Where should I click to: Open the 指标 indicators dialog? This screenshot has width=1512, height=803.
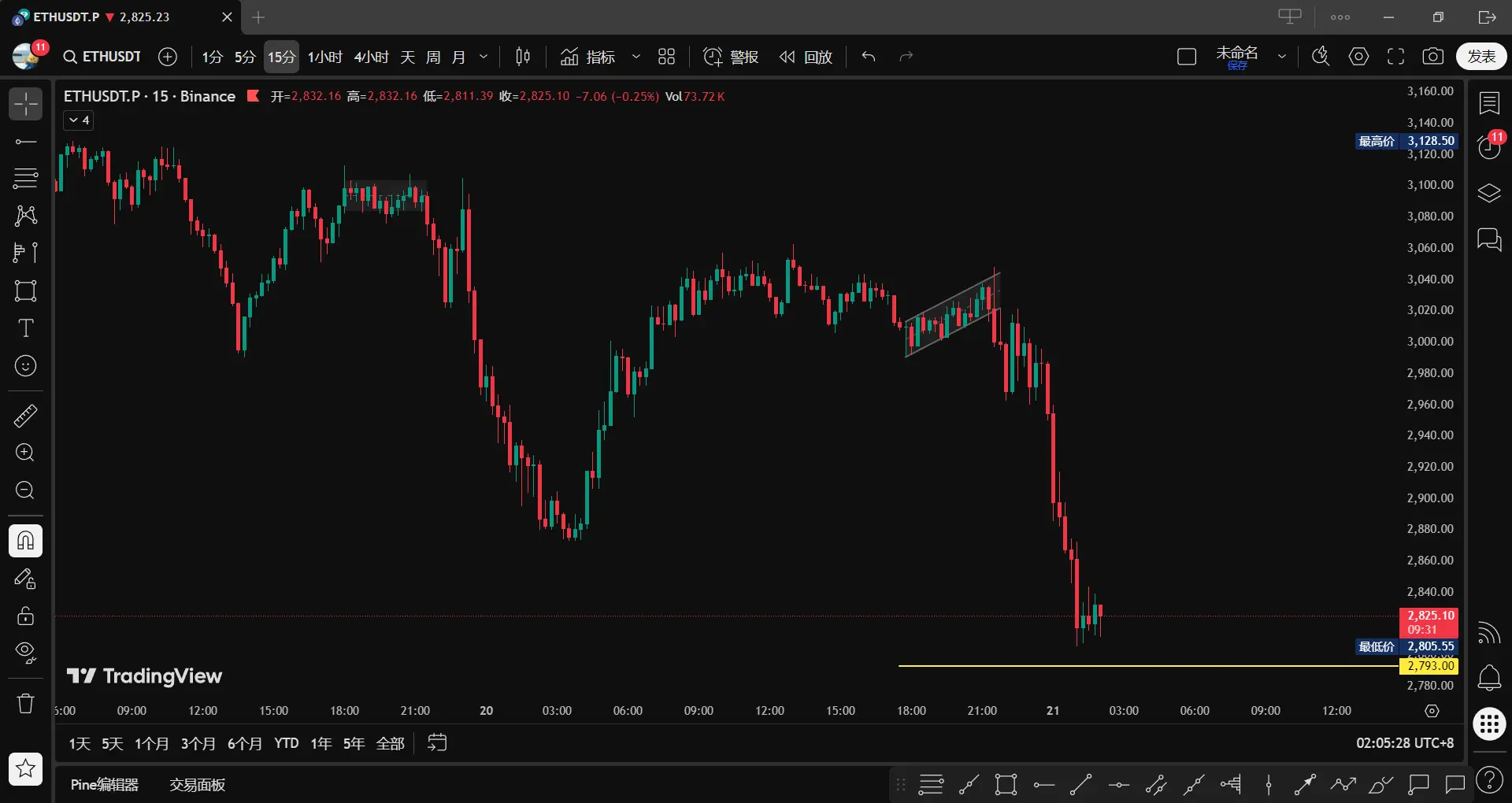(587, 57)
